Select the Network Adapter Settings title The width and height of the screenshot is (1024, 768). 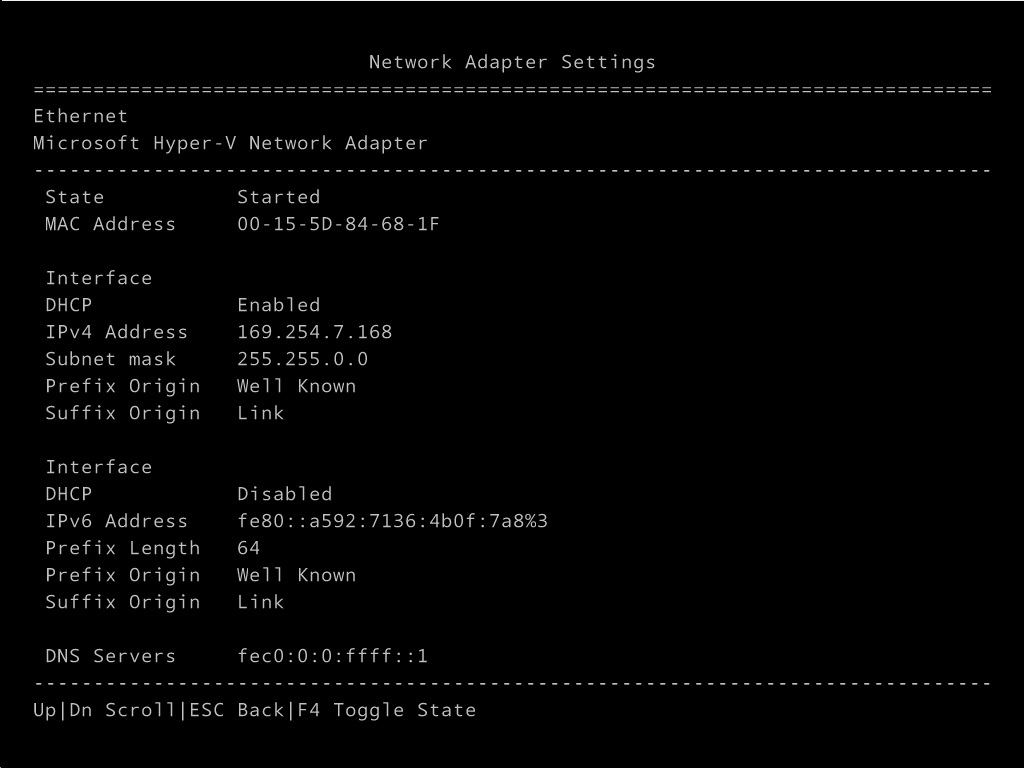click(x=512, y=62)
